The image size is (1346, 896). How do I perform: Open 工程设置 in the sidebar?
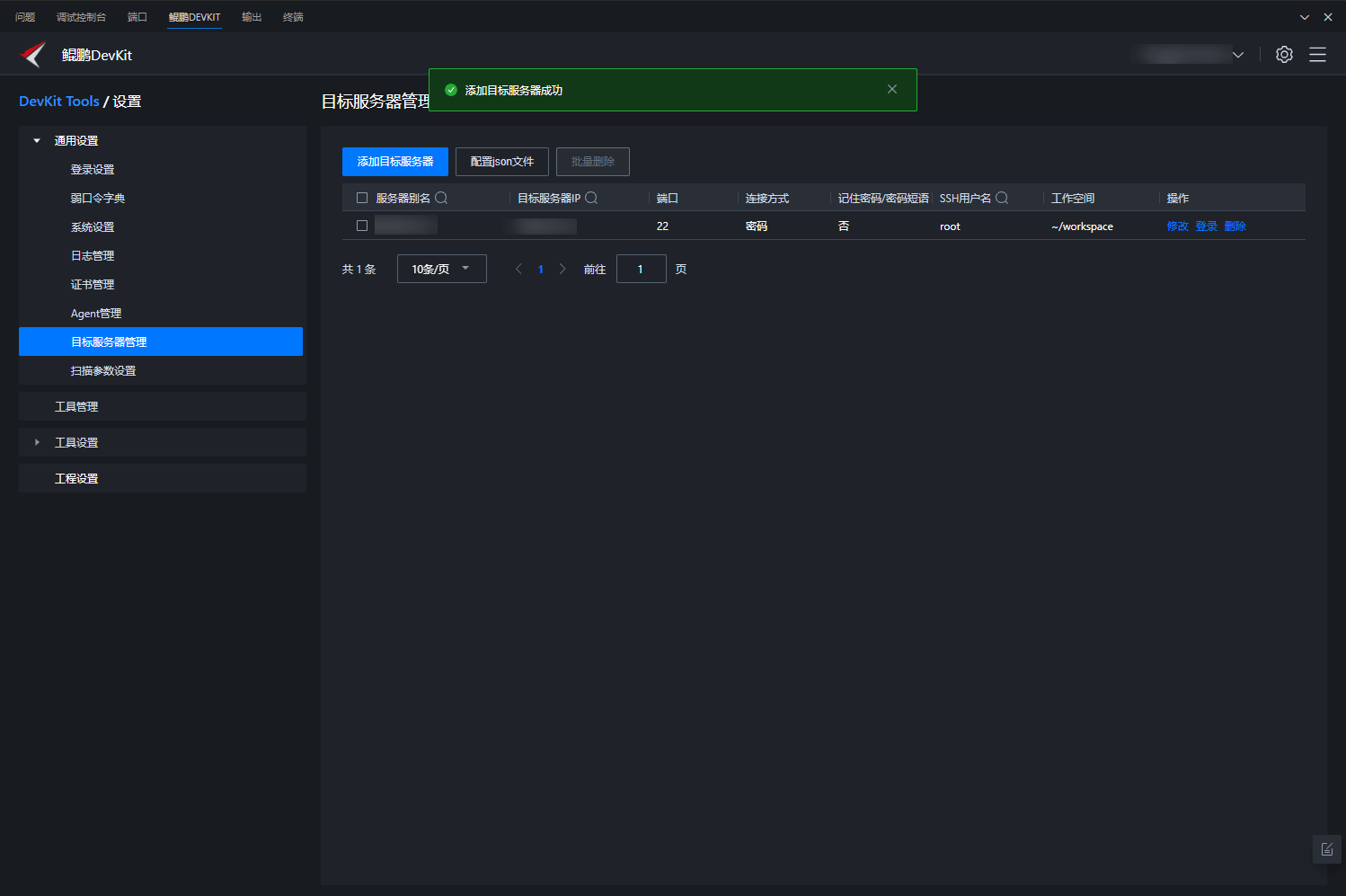(163, 478)
